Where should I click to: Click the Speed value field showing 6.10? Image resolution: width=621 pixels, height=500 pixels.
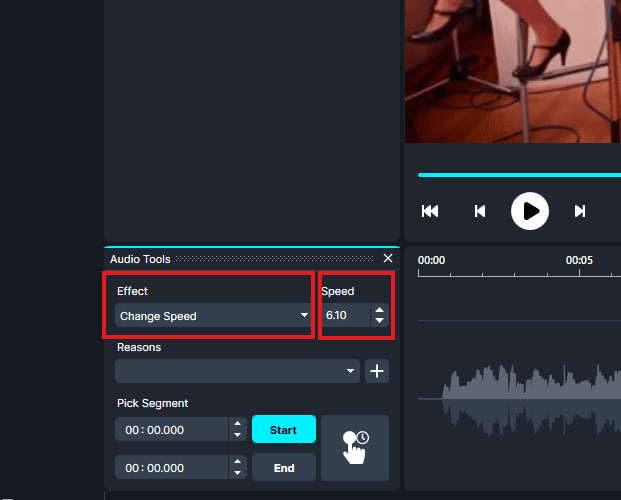click(344, 316)
